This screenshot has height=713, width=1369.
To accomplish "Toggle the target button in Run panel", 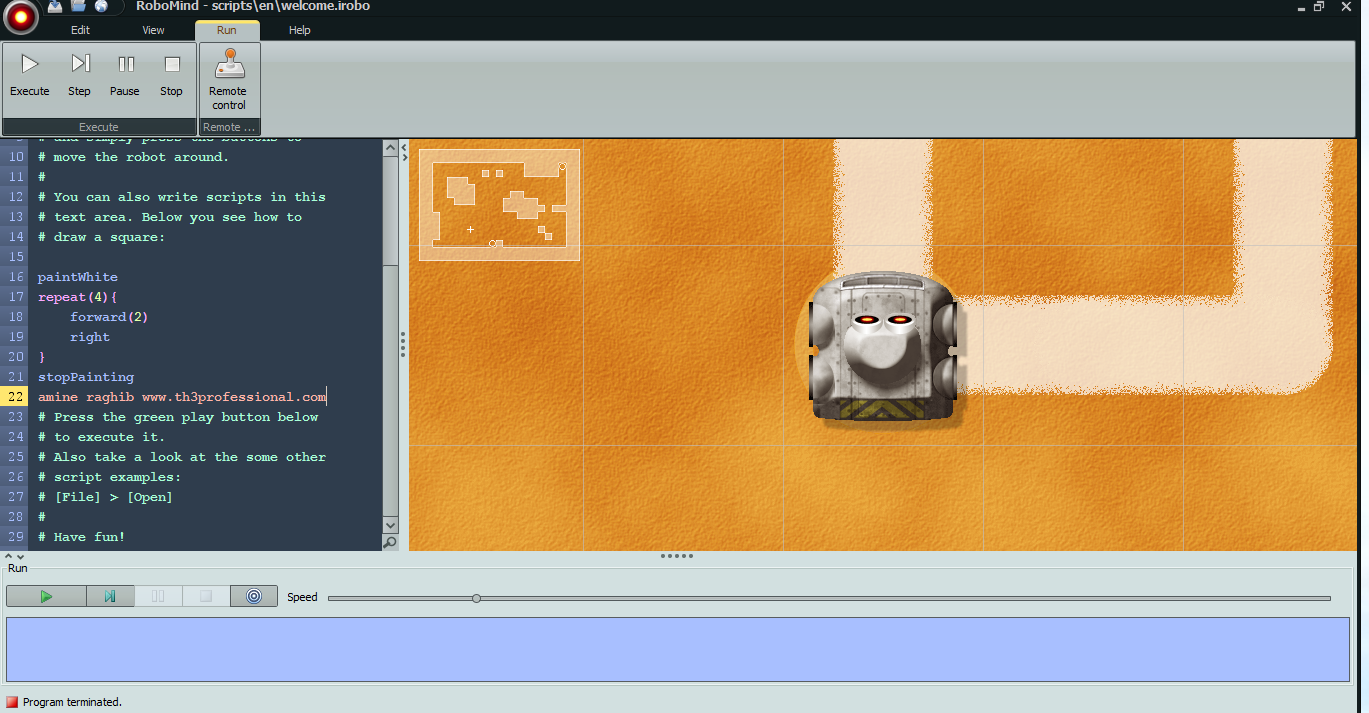I will [x=253, y=596].
